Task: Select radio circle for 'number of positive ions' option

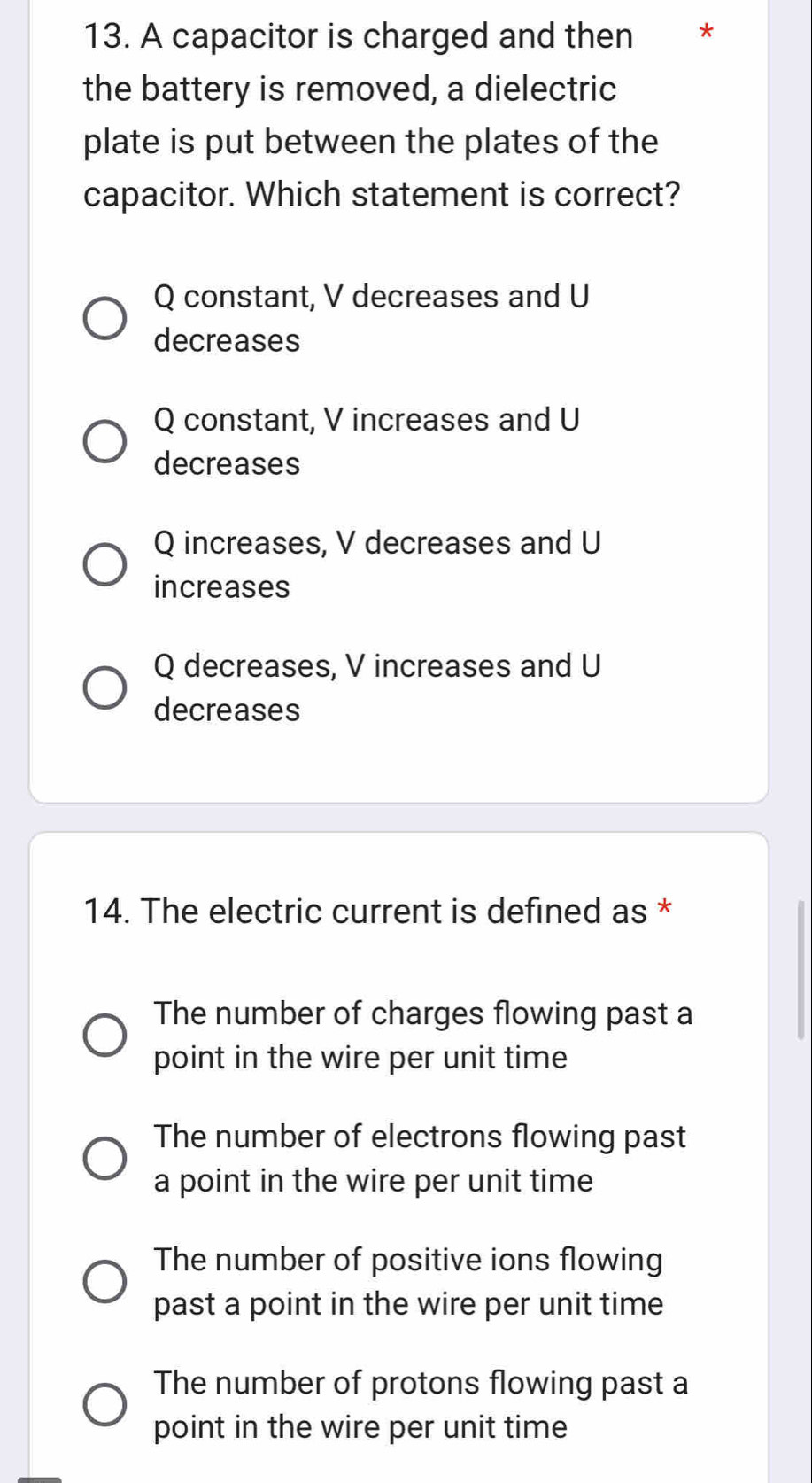Action: [x=104, y=1282]
